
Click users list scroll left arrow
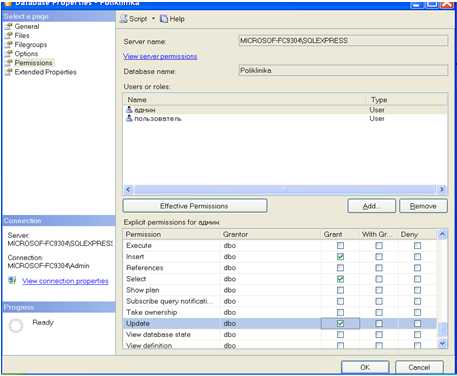coord(128,189)
